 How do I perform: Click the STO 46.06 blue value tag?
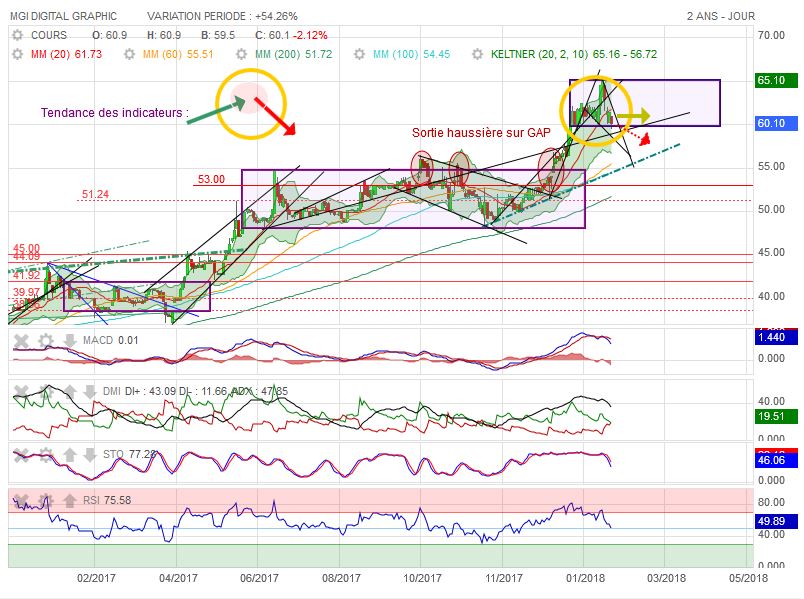[x=777, y=460]
